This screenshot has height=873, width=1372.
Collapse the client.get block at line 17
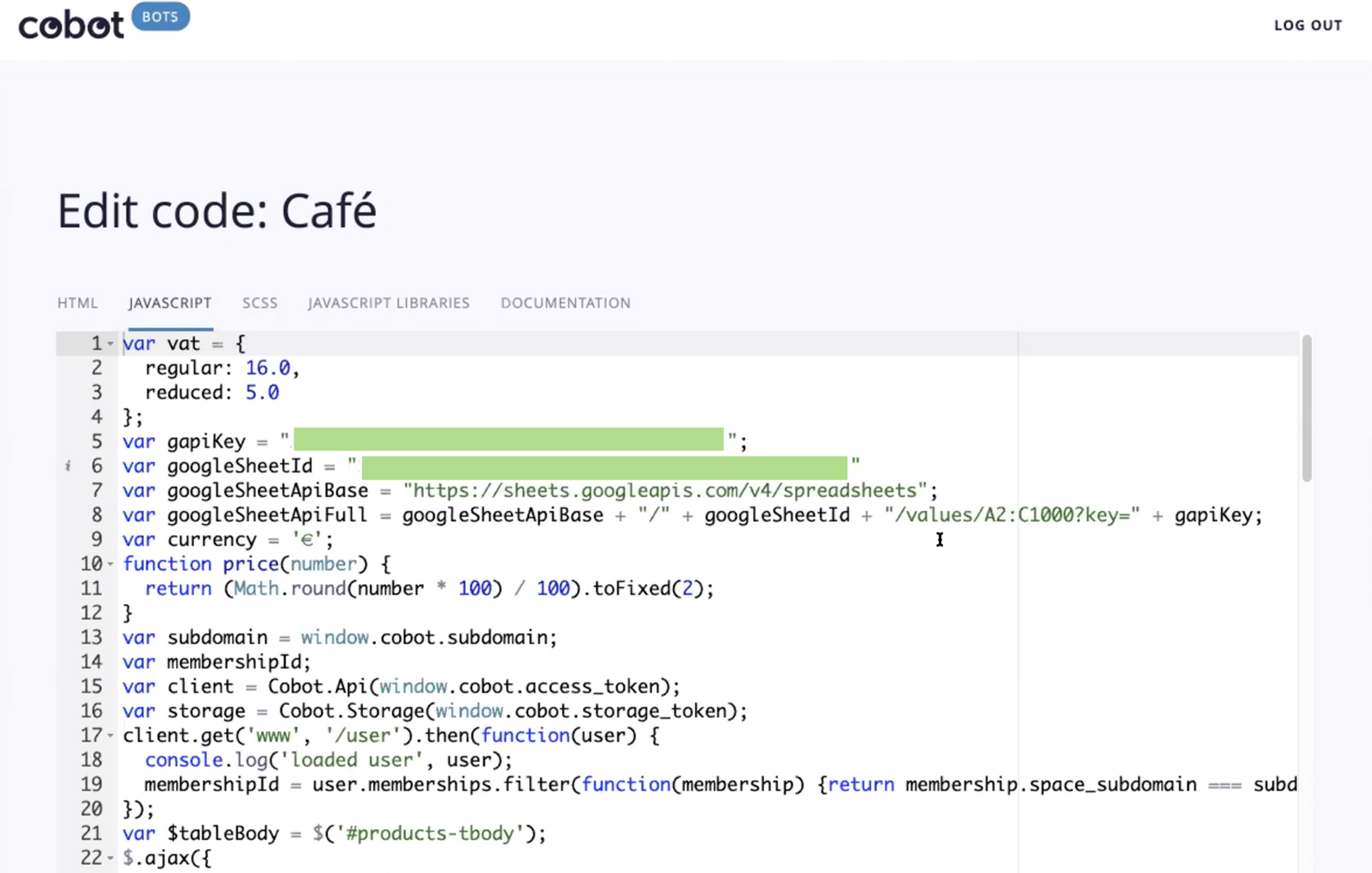click(x=110, y=735)
